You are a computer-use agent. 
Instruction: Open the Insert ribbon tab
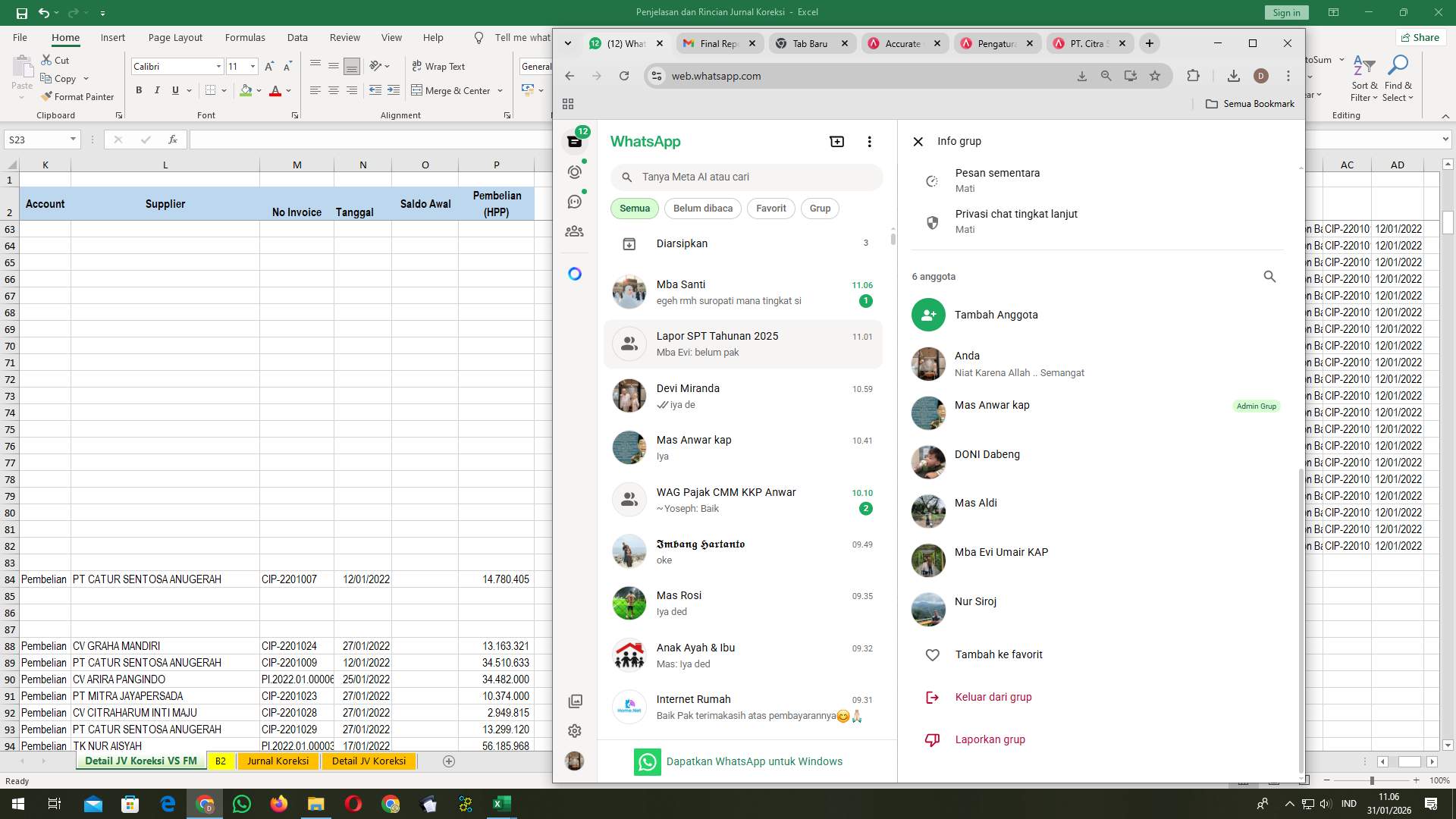[x=112, y=36]
